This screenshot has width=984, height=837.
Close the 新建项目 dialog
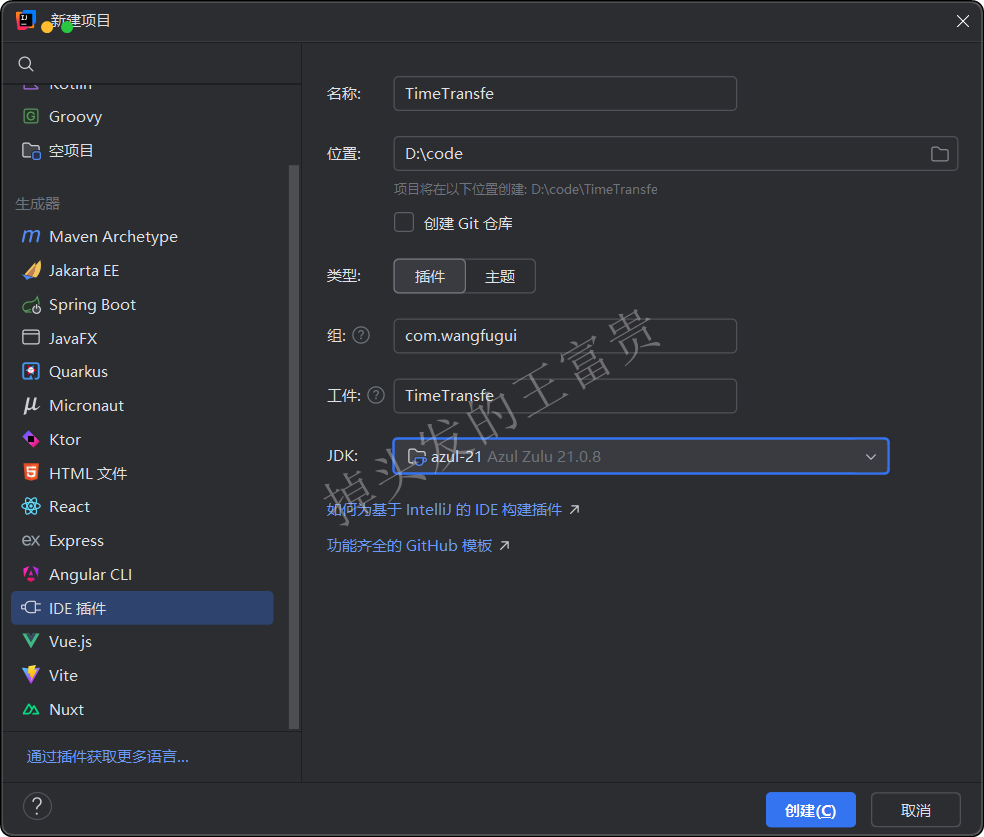click(962, 21)
